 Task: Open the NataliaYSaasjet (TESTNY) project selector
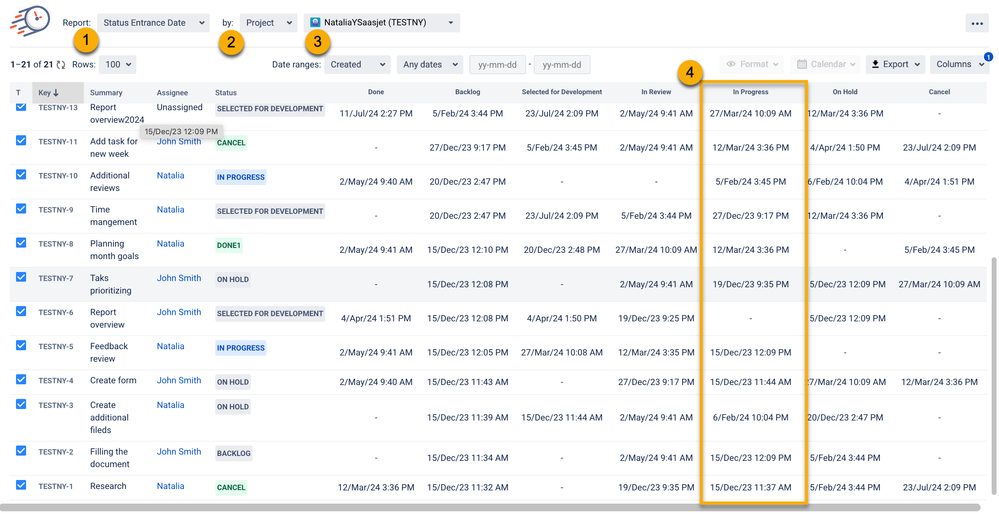pos(382,22)
